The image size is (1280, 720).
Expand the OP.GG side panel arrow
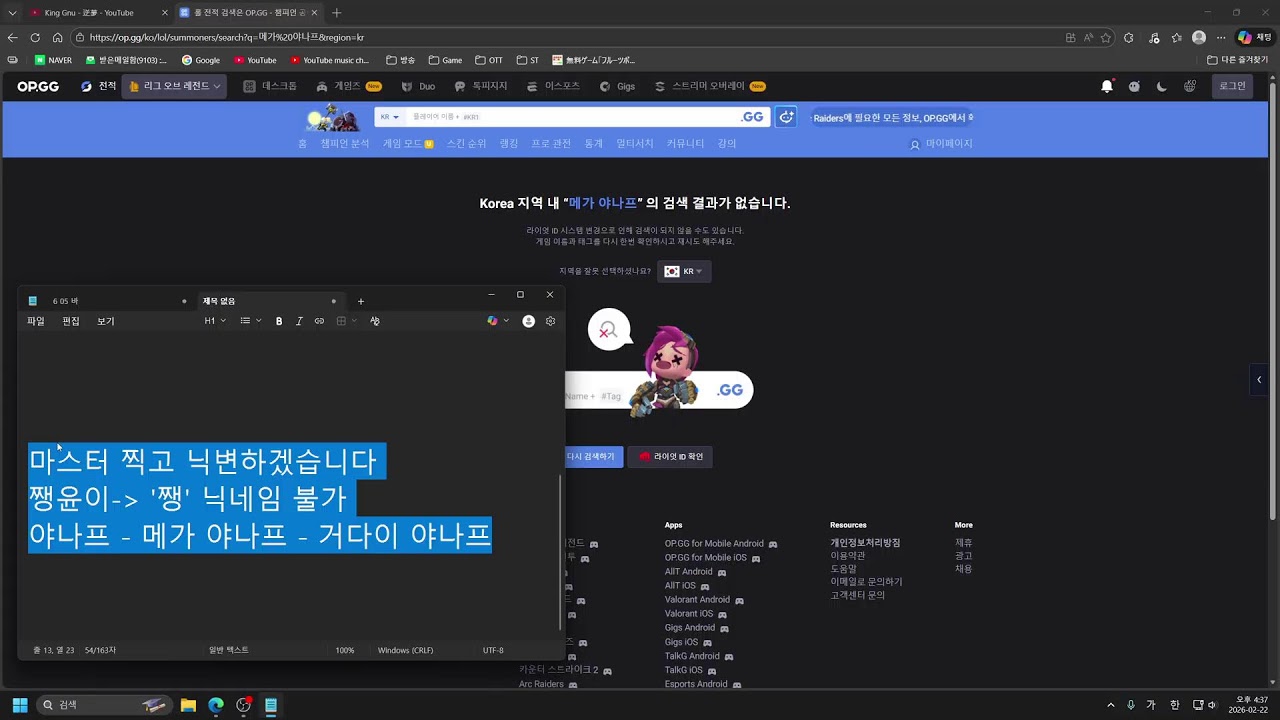point(1259,380)
